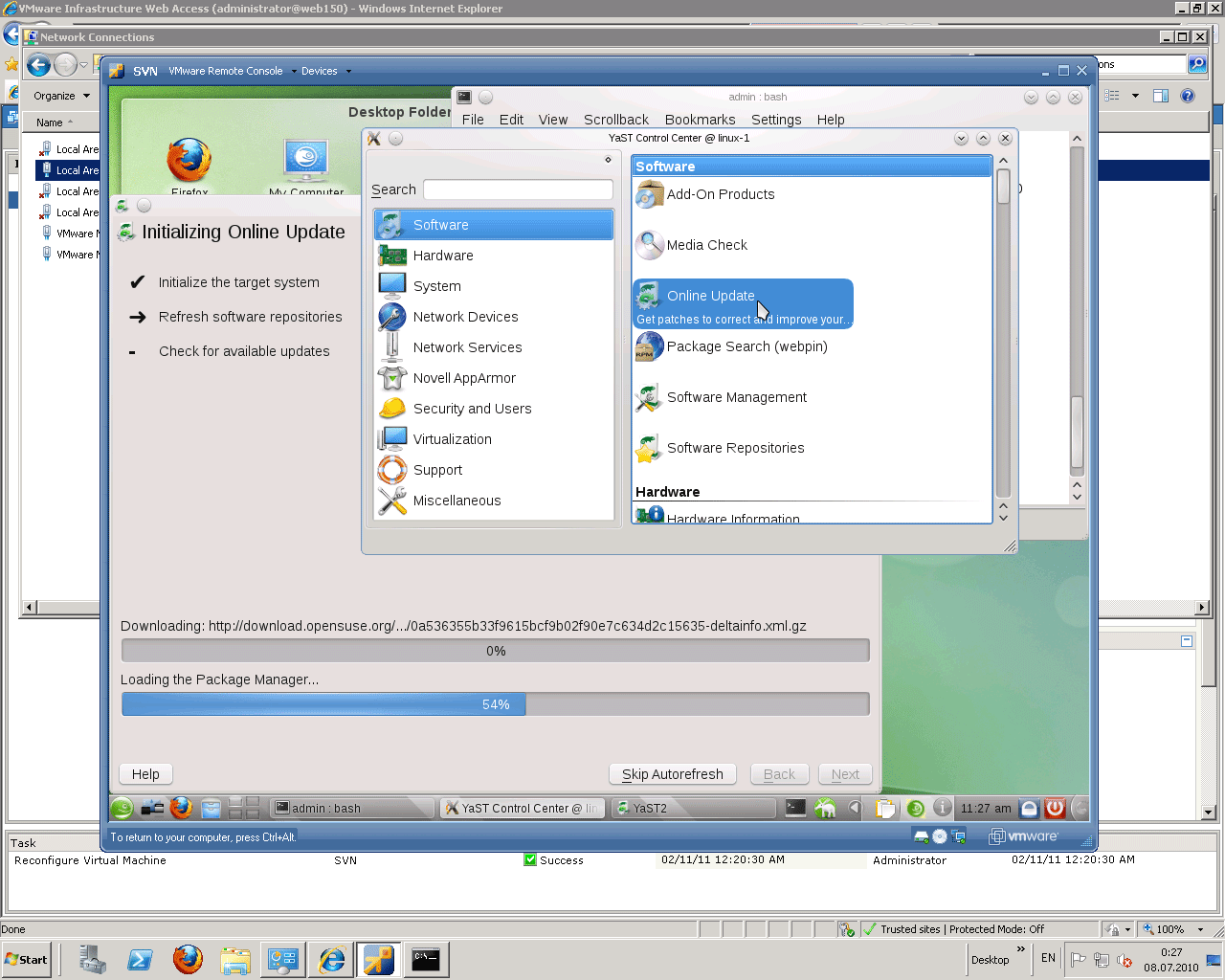
Task: Open the Software Management module
Action: 722,397
